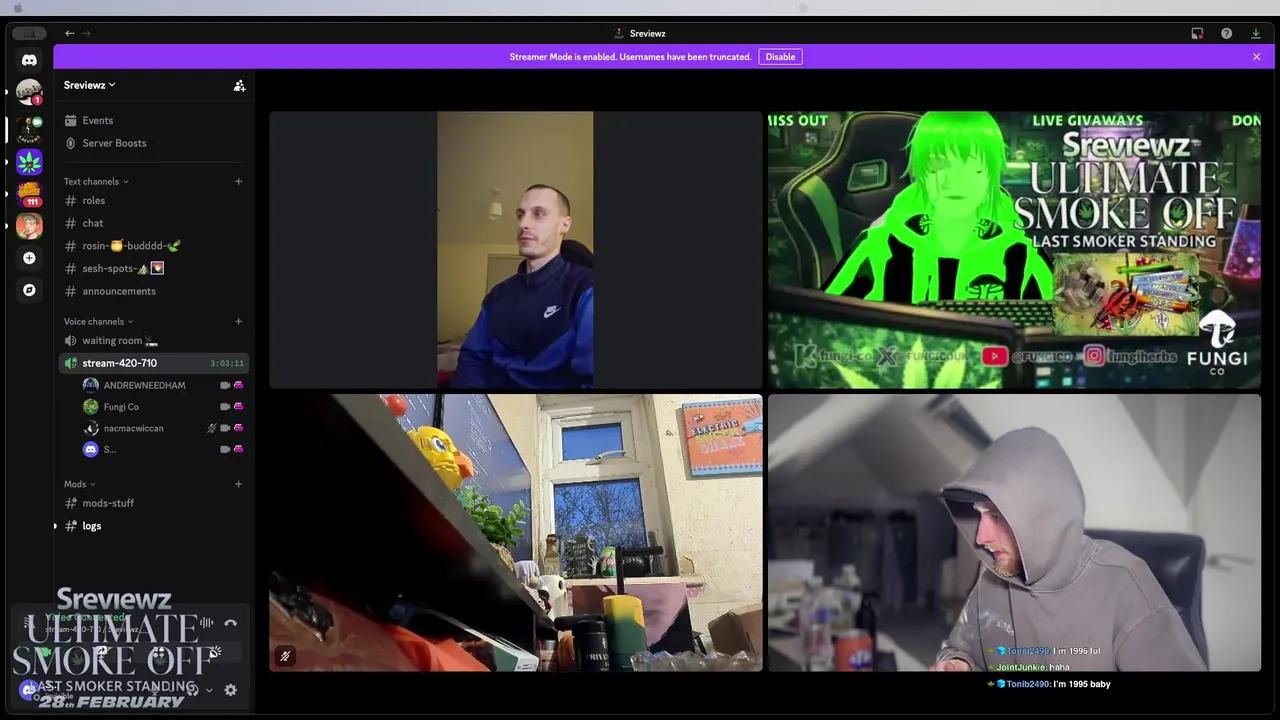
Task: Click muted microphone icon on bottom-left video
Action: pyautogui.click(x=285, y=656)
